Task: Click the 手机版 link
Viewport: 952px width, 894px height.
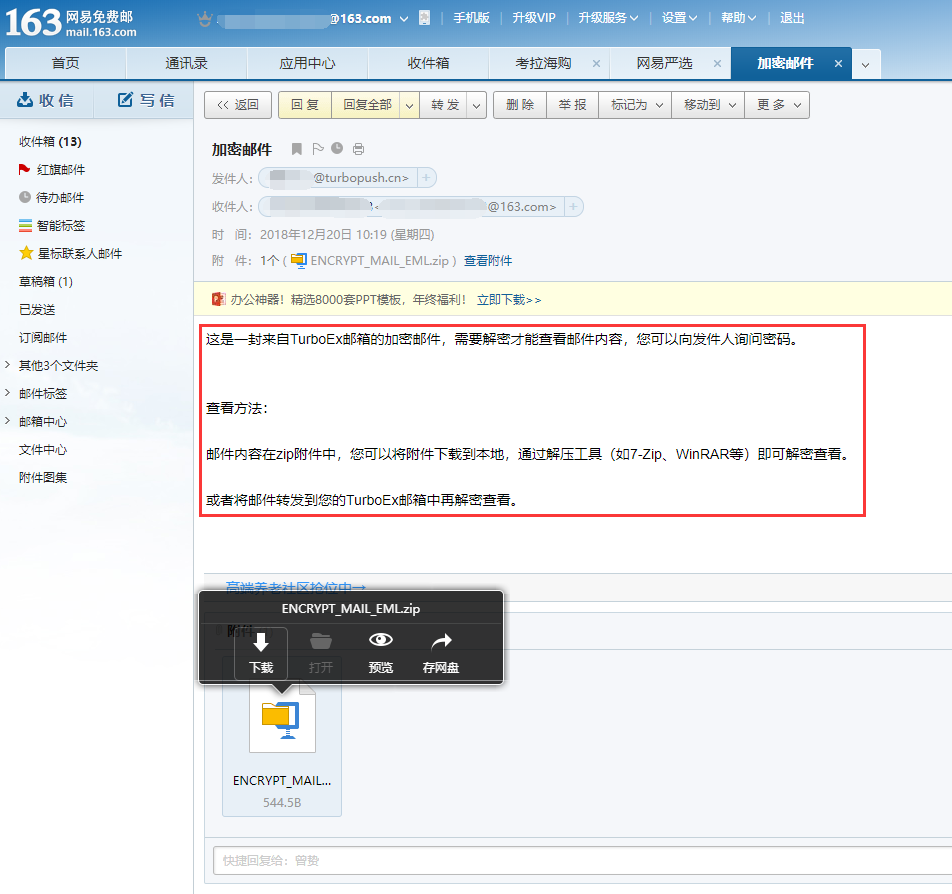Action: tap(471, 18)
